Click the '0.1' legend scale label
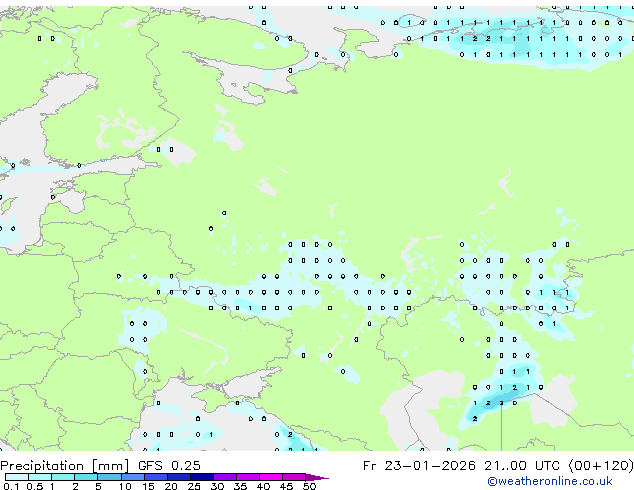Image resolution: width=634 pixels, height=490 pixels. click(x=11, y=486)
